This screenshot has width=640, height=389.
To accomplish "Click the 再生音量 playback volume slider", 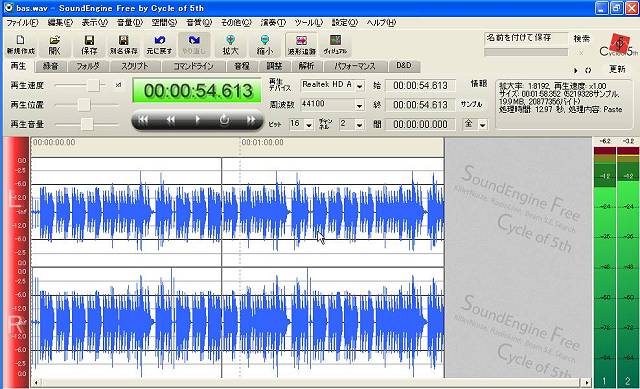I will (x=87, y=124).
